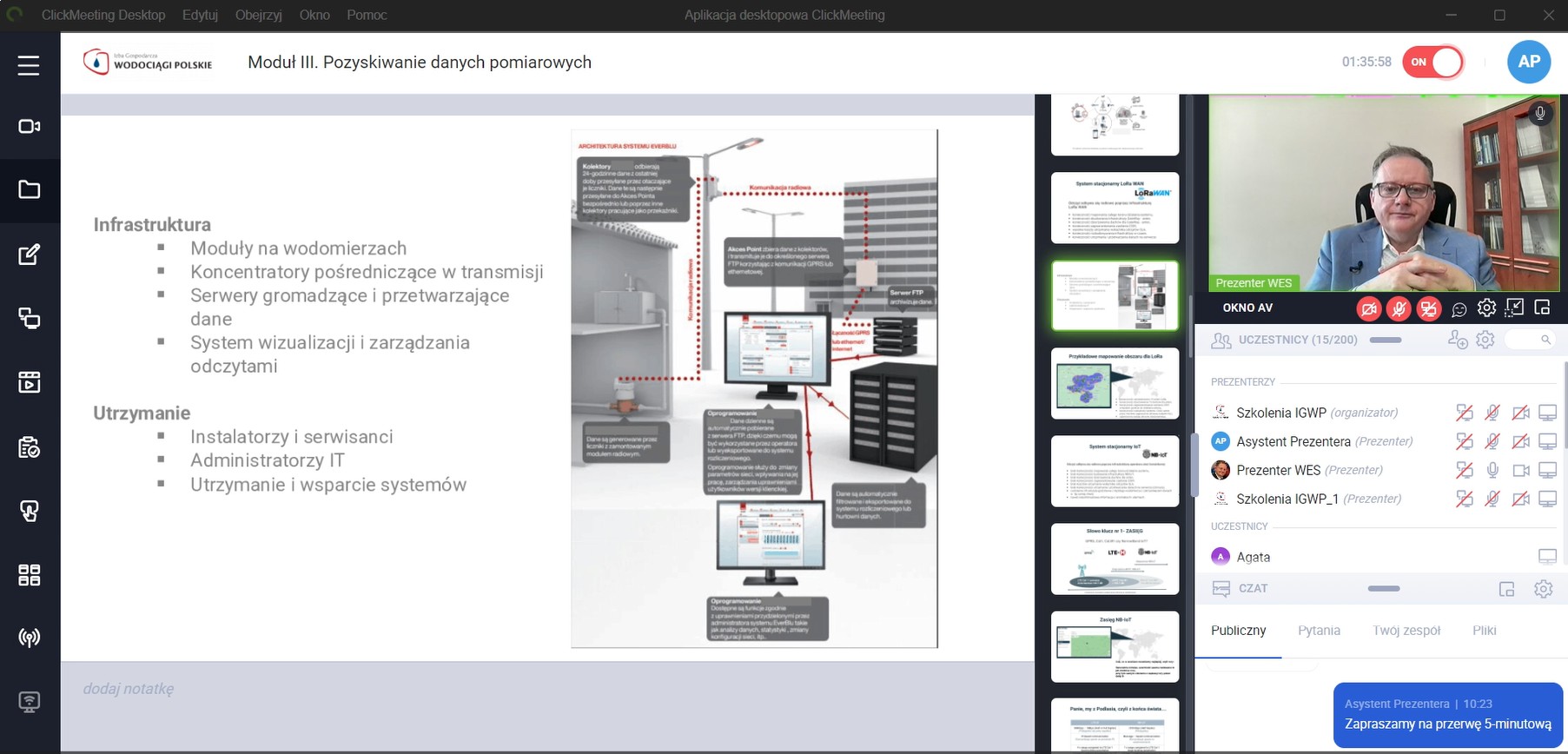Unmute your microphone in the AV window bar
The width and height of the screenshot is (1568, 754).
pos(1399,308)
